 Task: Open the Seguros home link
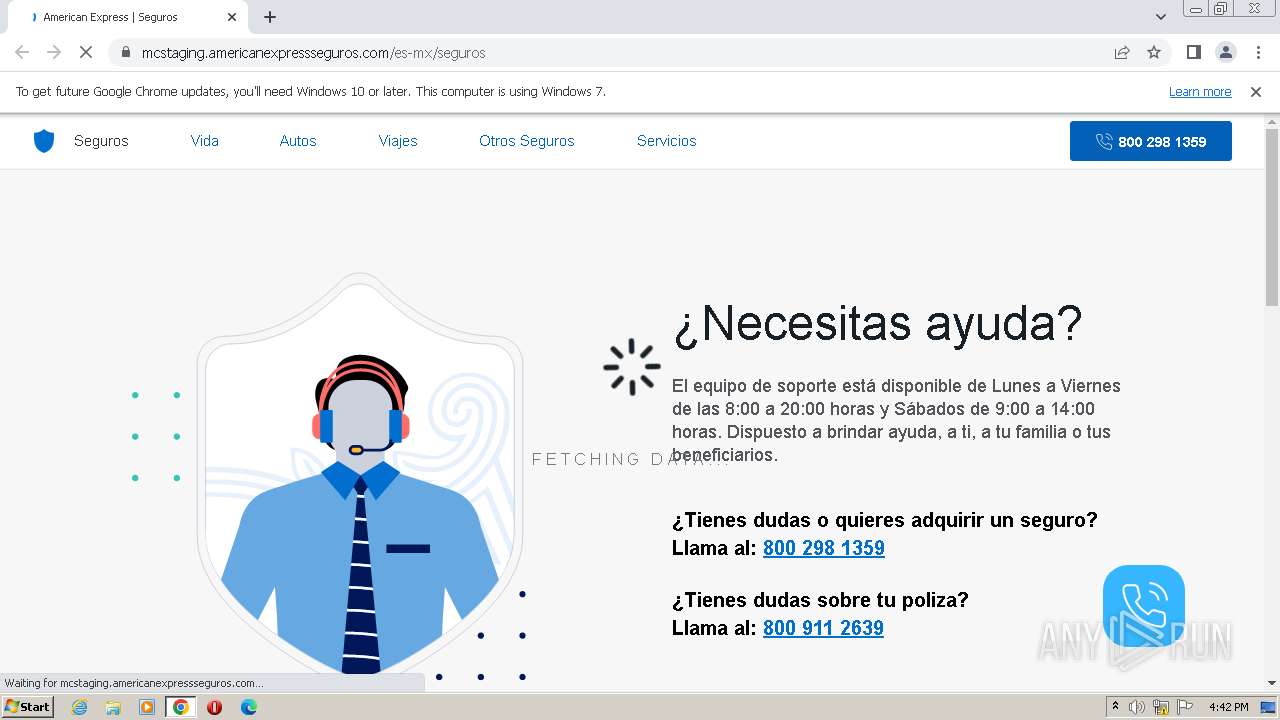point(101,141)
